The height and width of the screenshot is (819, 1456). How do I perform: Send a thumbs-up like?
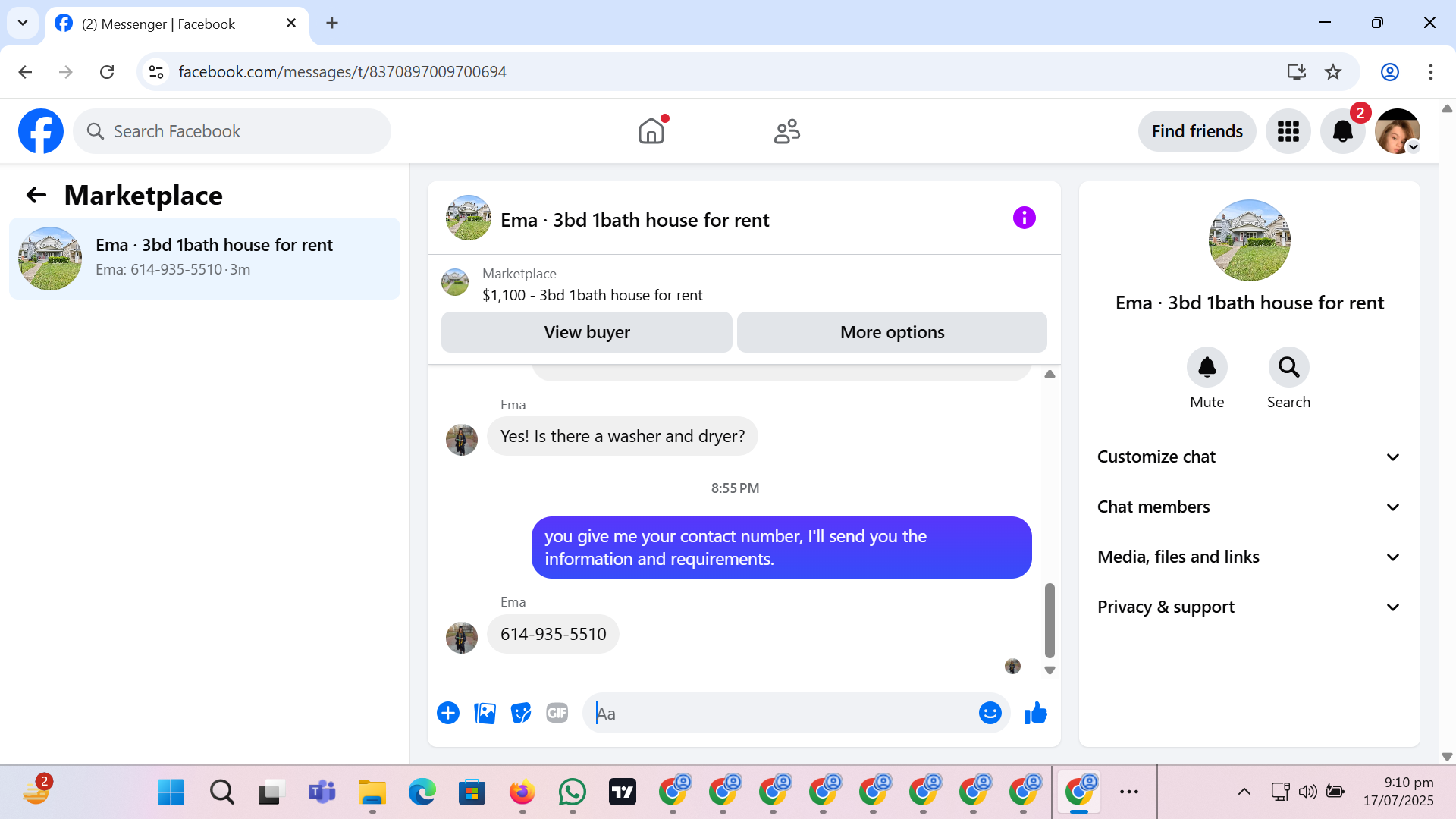1035,713
